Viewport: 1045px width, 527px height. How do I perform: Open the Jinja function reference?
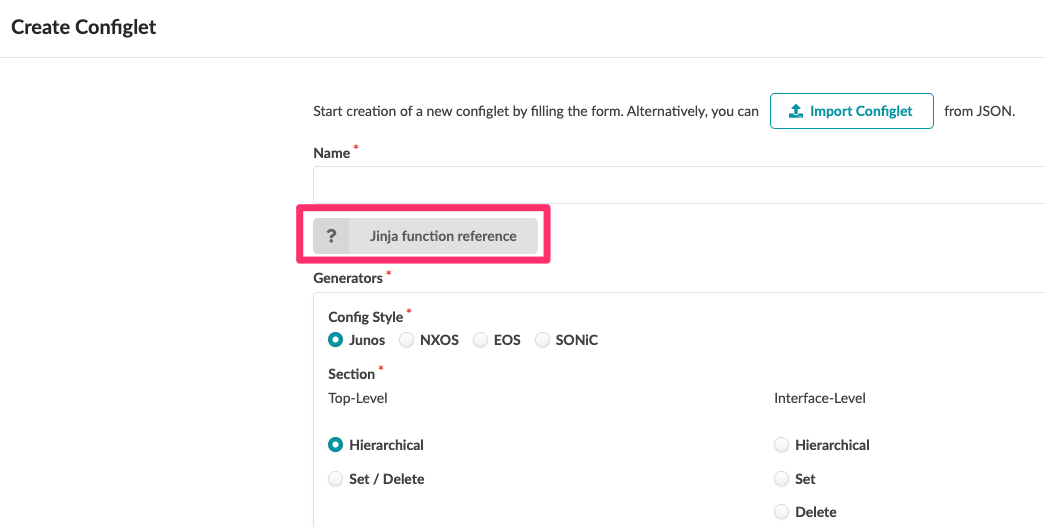[443, 236]
